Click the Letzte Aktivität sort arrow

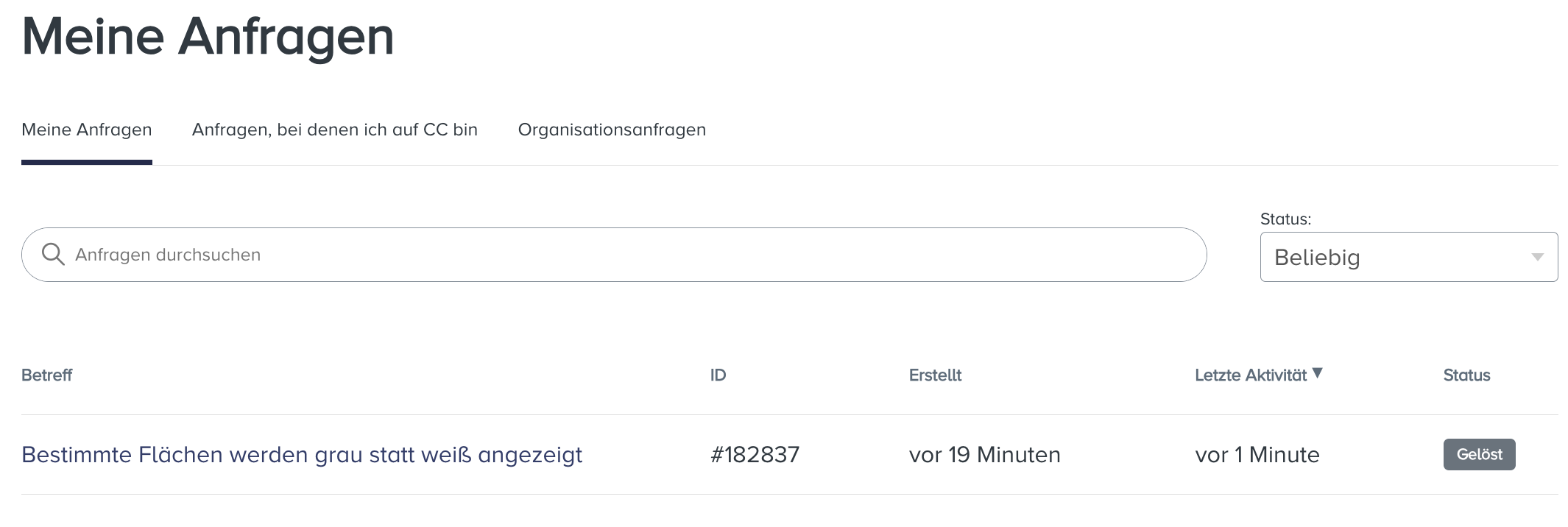tap(1318, 373)
